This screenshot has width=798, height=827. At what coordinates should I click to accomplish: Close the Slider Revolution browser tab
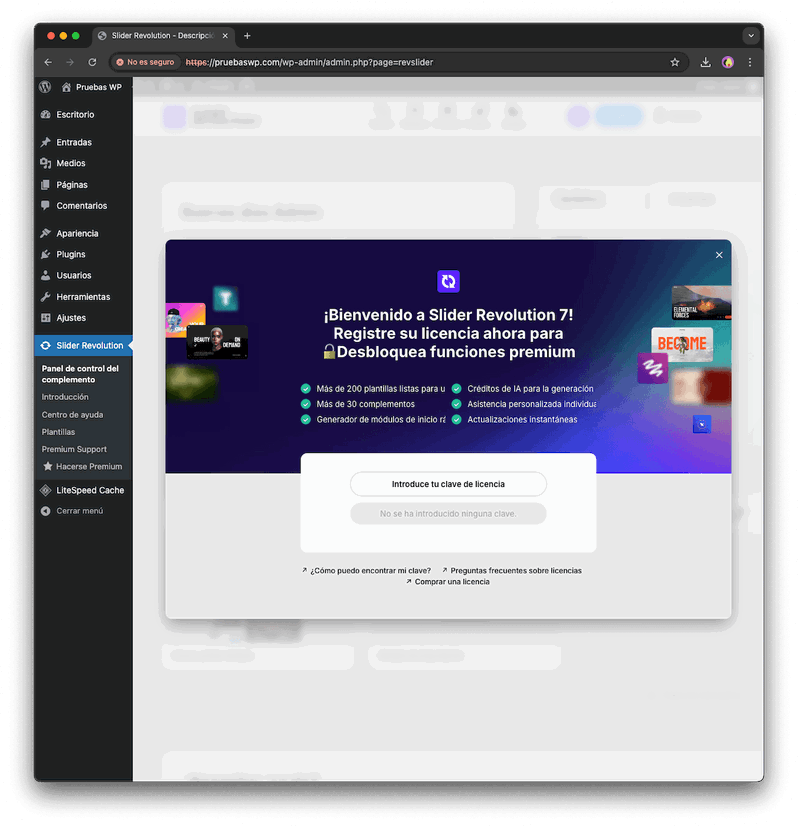(225, 36)
